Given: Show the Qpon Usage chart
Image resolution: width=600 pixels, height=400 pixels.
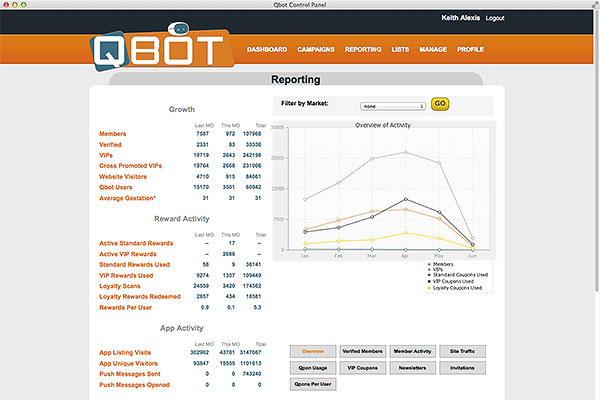Looking at the screenshot, I should pos(313,368).
